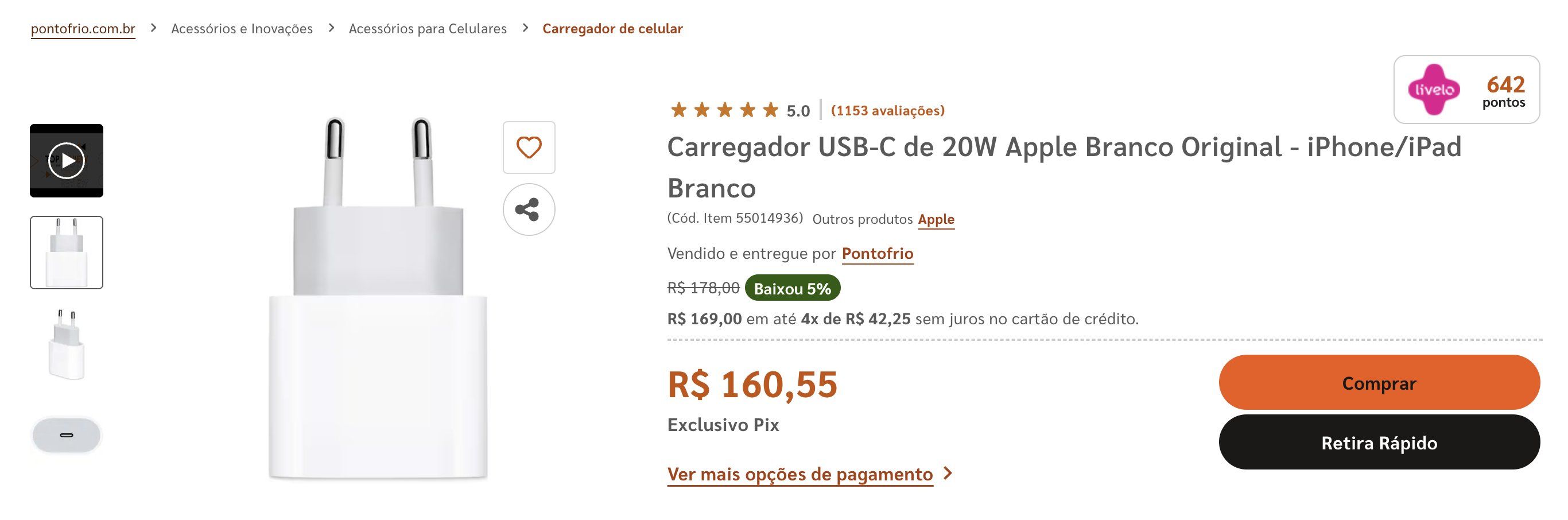Open the Pontofrio seller link
Viewport: 1568px width, 520px height.
pyautogui.click(x=877, y=253)
